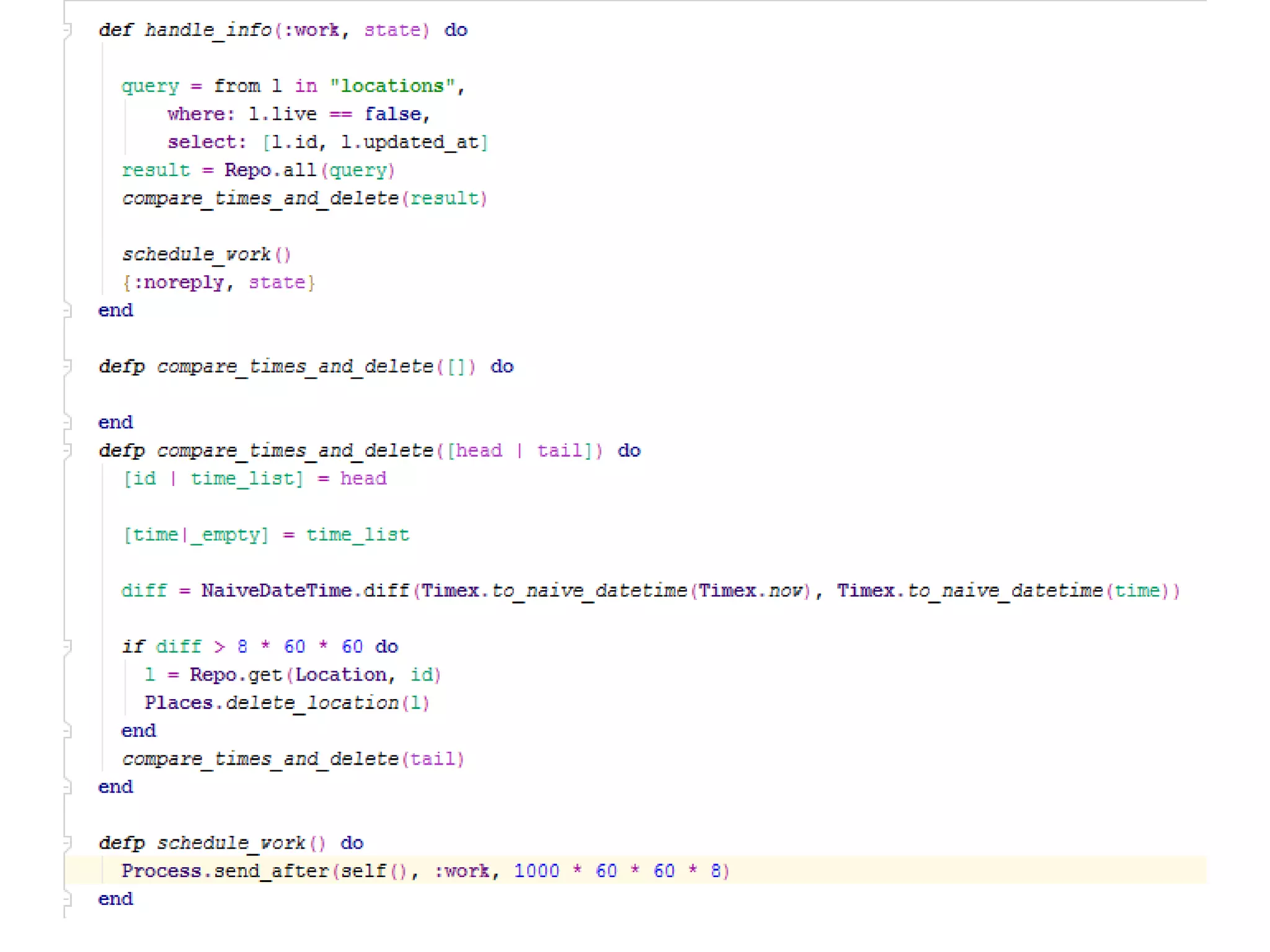The height and width of the screenshot is (952, 1270).
Task: Fold compare_times_and_delete([head | tail]) definition
Action: (68, 451)
